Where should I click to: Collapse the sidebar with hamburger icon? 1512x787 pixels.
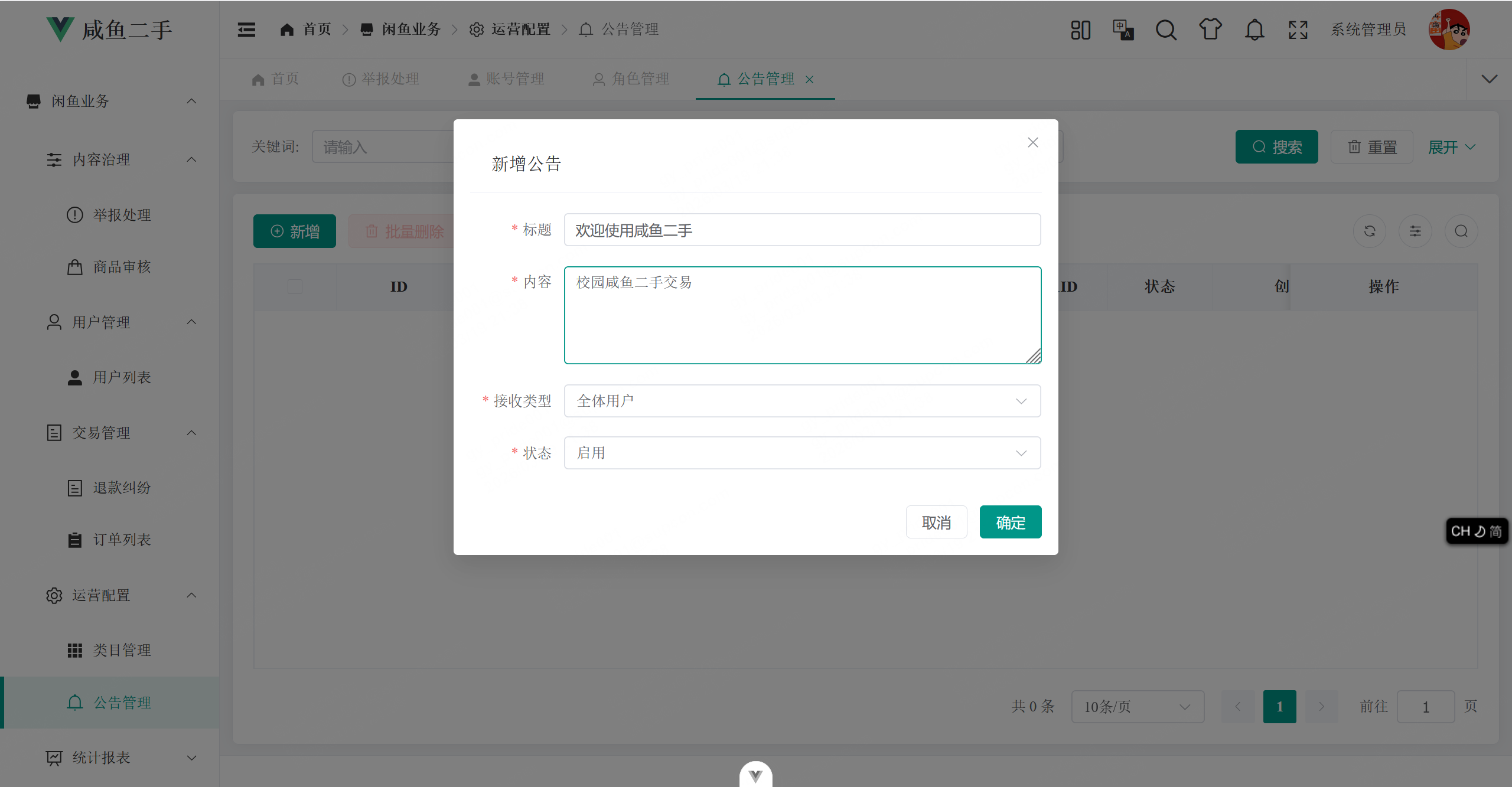pos(246,29)
